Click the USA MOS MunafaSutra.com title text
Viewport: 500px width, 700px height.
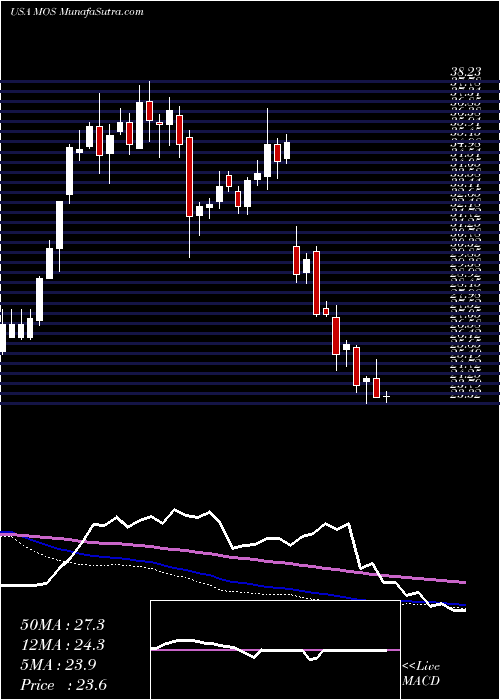[x=77, y=12]
